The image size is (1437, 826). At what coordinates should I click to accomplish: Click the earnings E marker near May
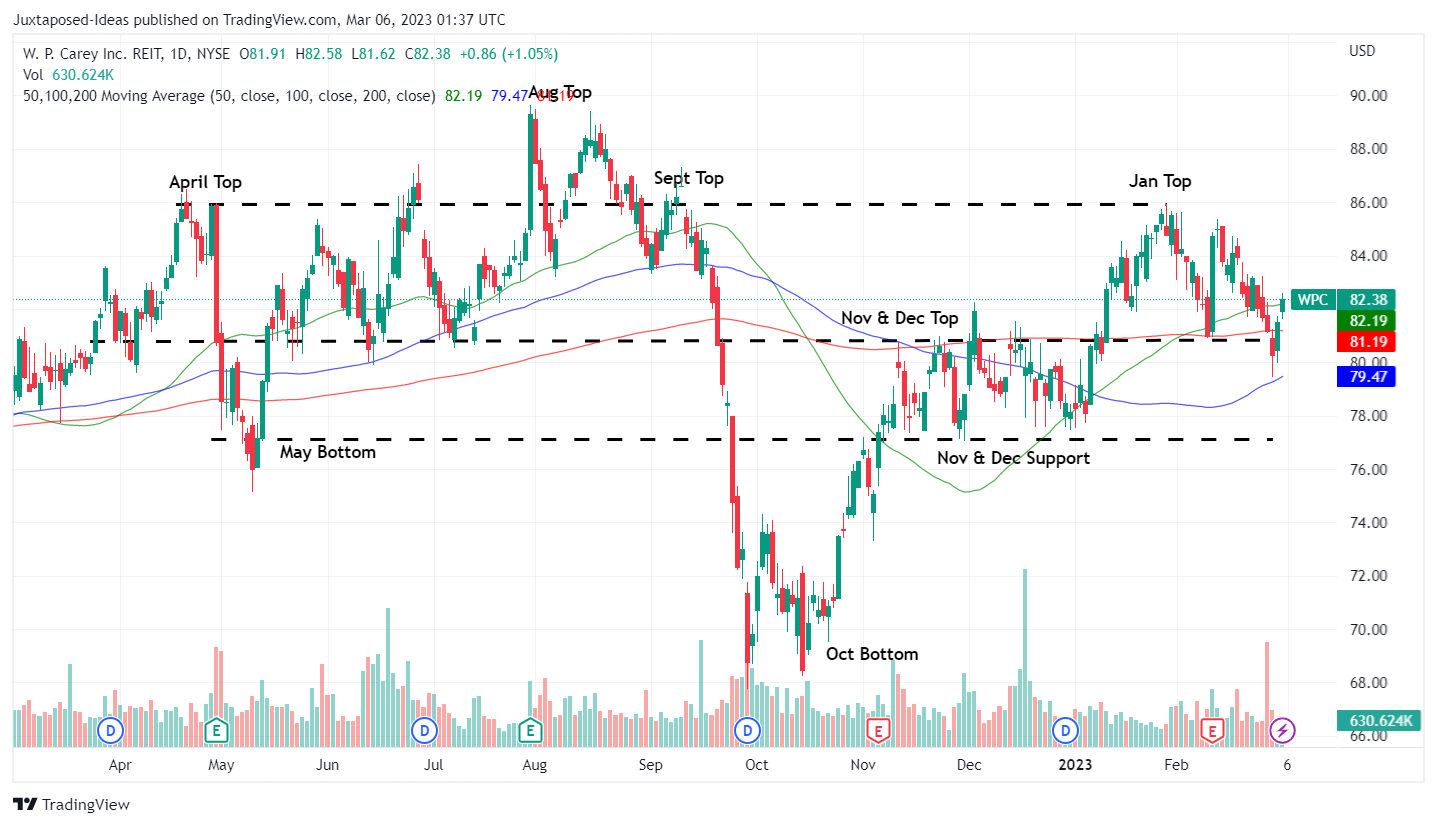tap(215, 731)
